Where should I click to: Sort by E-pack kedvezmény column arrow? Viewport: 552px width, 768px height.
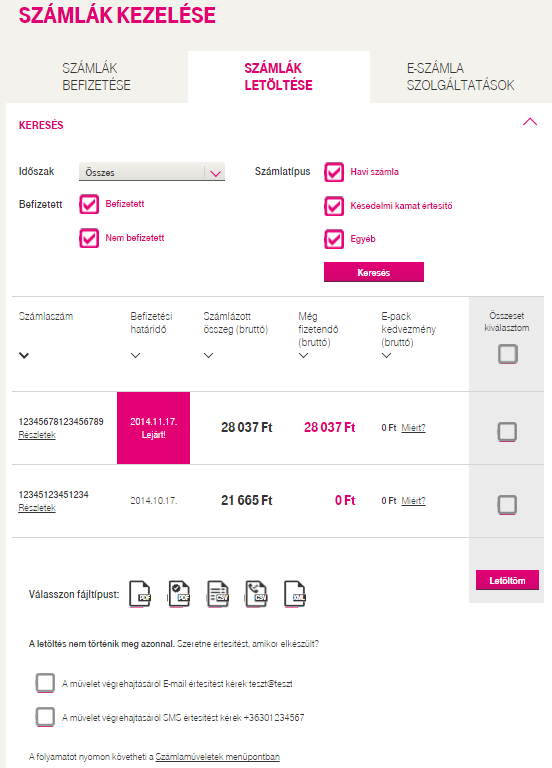point(386,356)
